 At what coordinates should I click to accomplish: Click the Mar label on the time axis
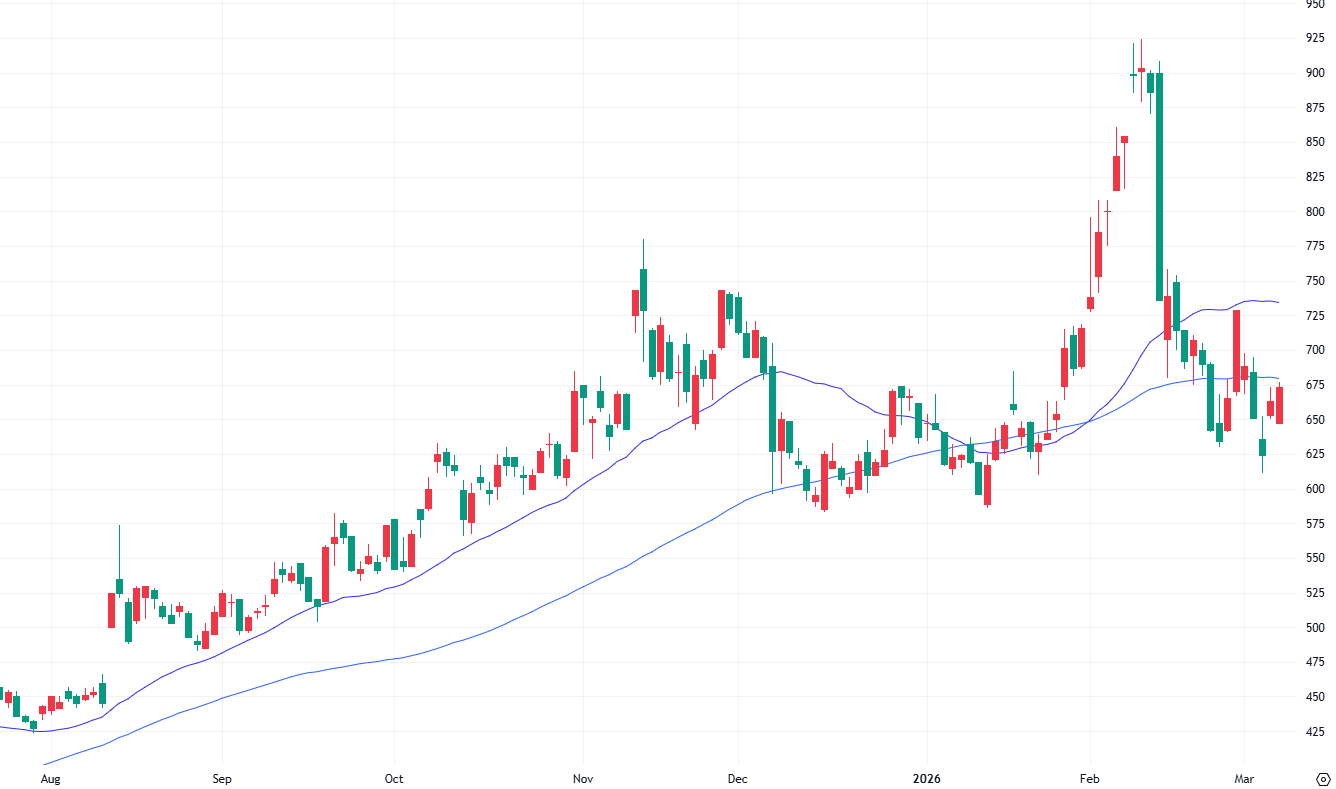point(1245,778)
